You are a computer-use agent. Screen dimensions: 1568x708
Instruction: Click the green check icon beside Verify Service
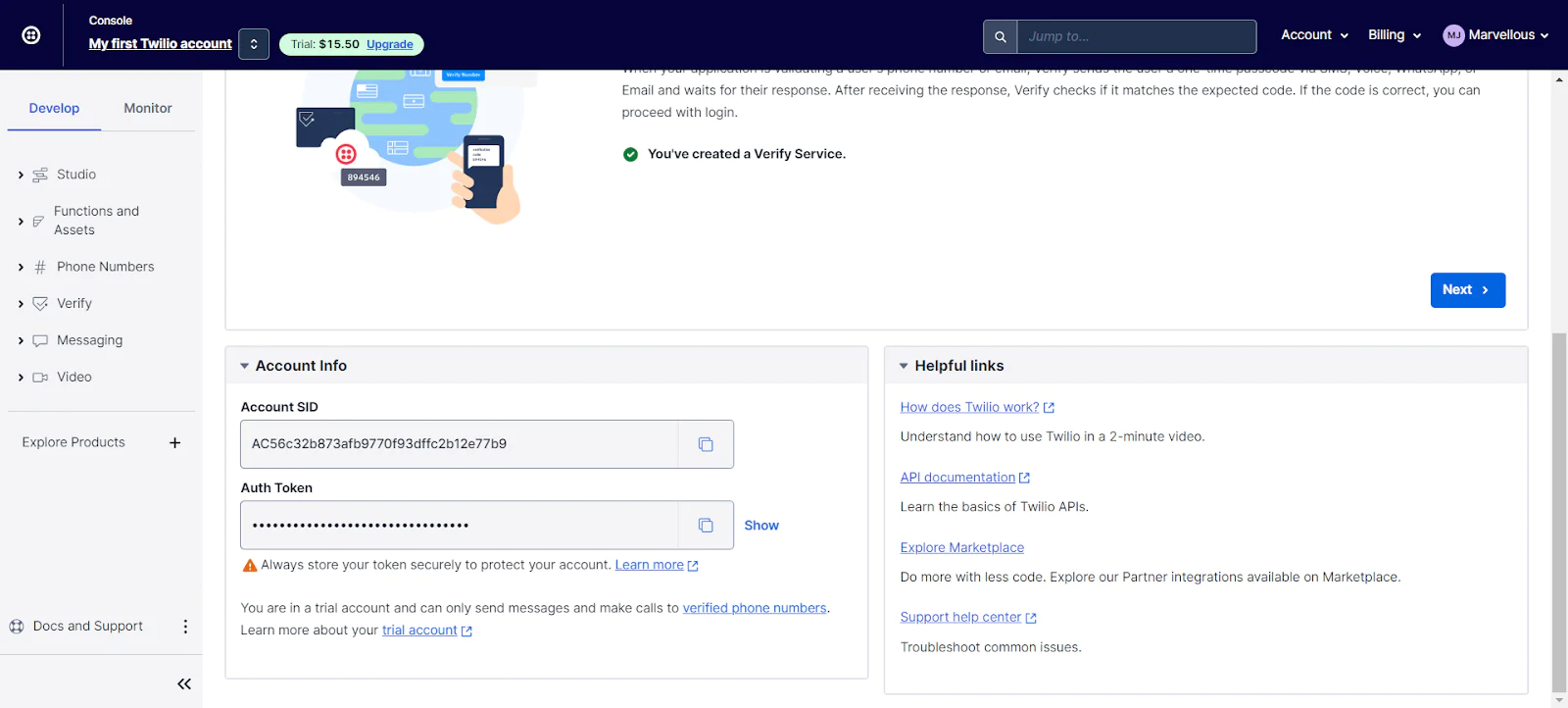[x=630, y=154]
